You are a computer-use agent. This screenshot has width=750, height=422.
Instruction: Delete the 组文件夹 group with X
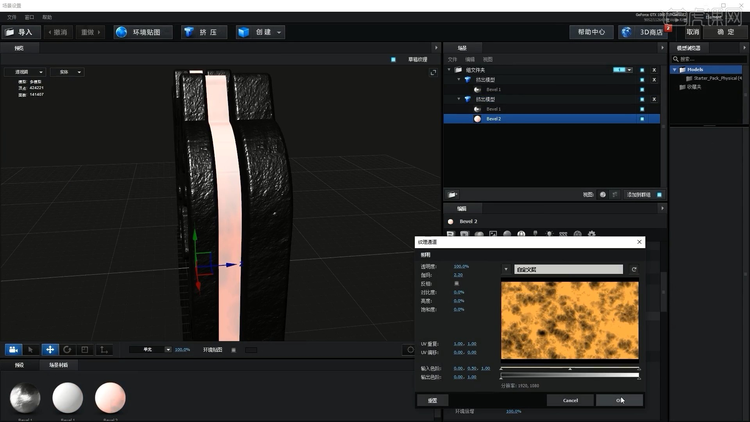pyautogui.click(x=654, y=70)
